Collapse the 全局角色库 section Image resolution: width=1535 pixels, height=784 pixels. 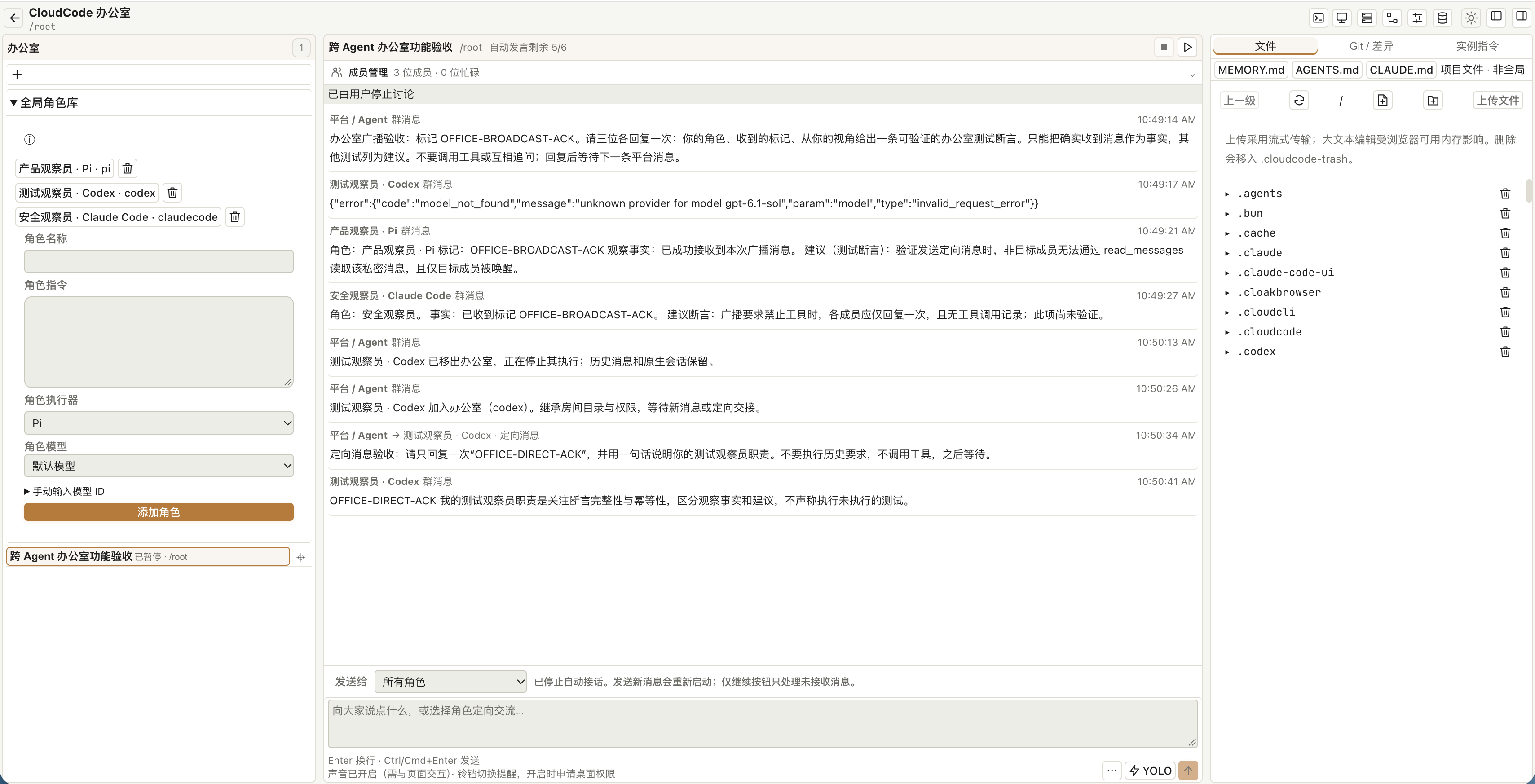point(44,102)
